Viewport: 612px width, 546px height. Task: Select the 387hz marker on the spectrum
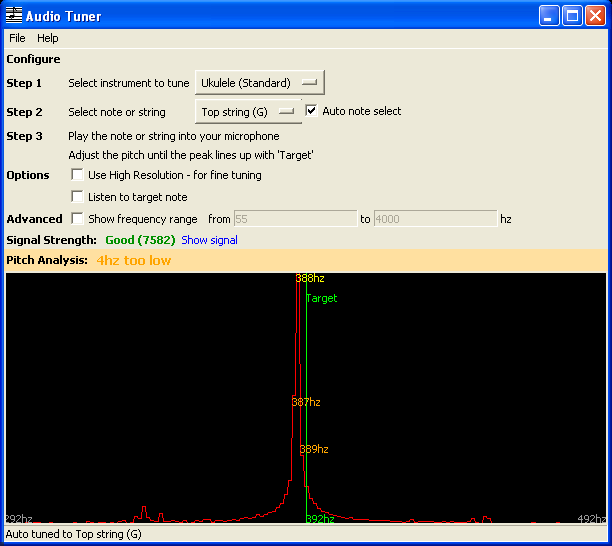306,402
